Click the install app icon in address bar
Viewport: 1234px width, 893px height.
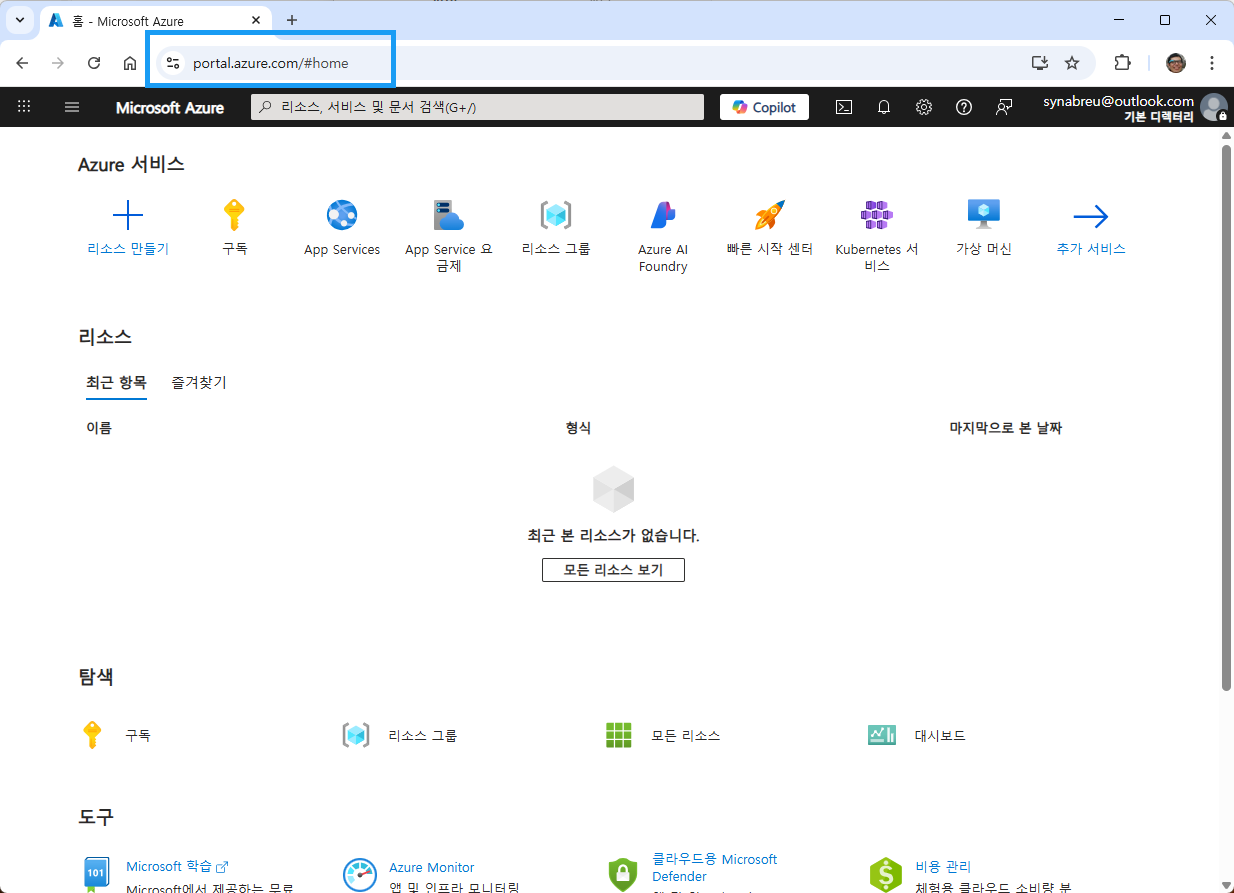pos(1040,63)
